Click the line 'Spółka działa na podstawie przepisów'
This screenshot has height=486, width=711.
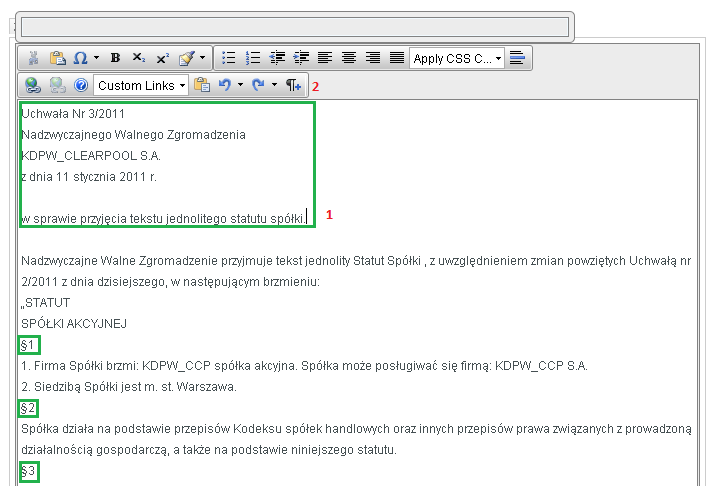(x=356, y=428)
